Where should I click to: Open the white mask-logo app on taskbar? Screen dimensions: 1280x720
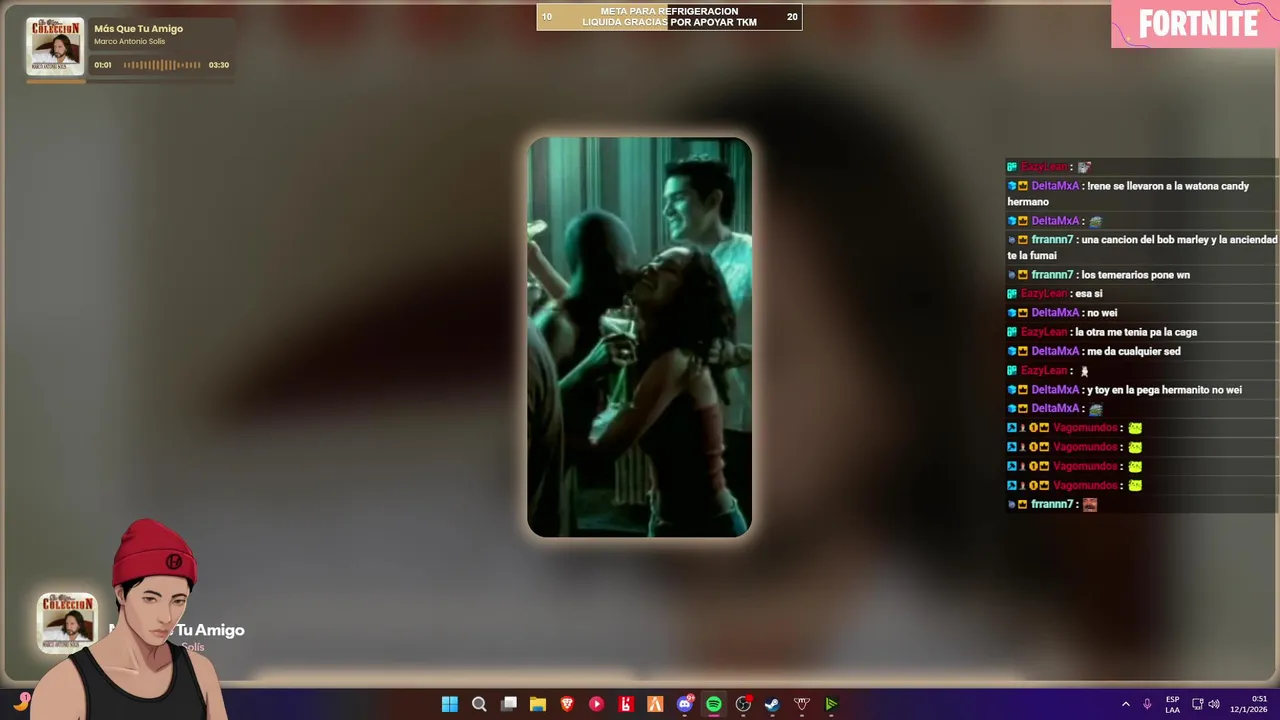click(802, 704)
